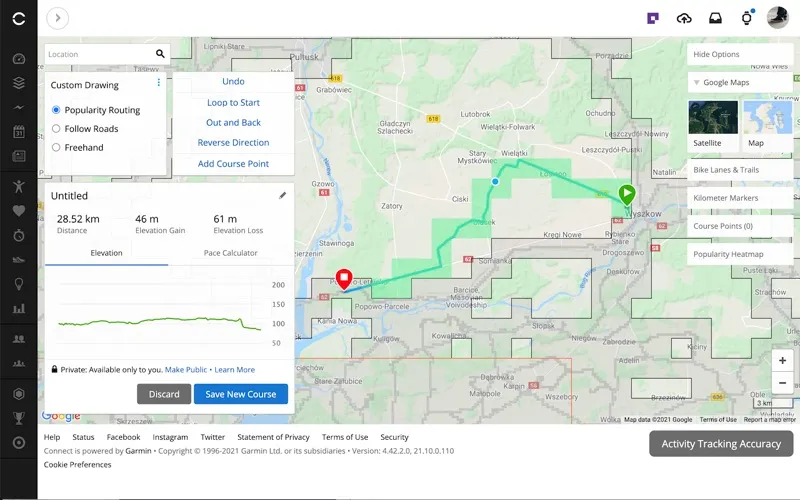Toggle Course Points (0) option
Viewport: 800px width, 500px height.
[740, 226]
